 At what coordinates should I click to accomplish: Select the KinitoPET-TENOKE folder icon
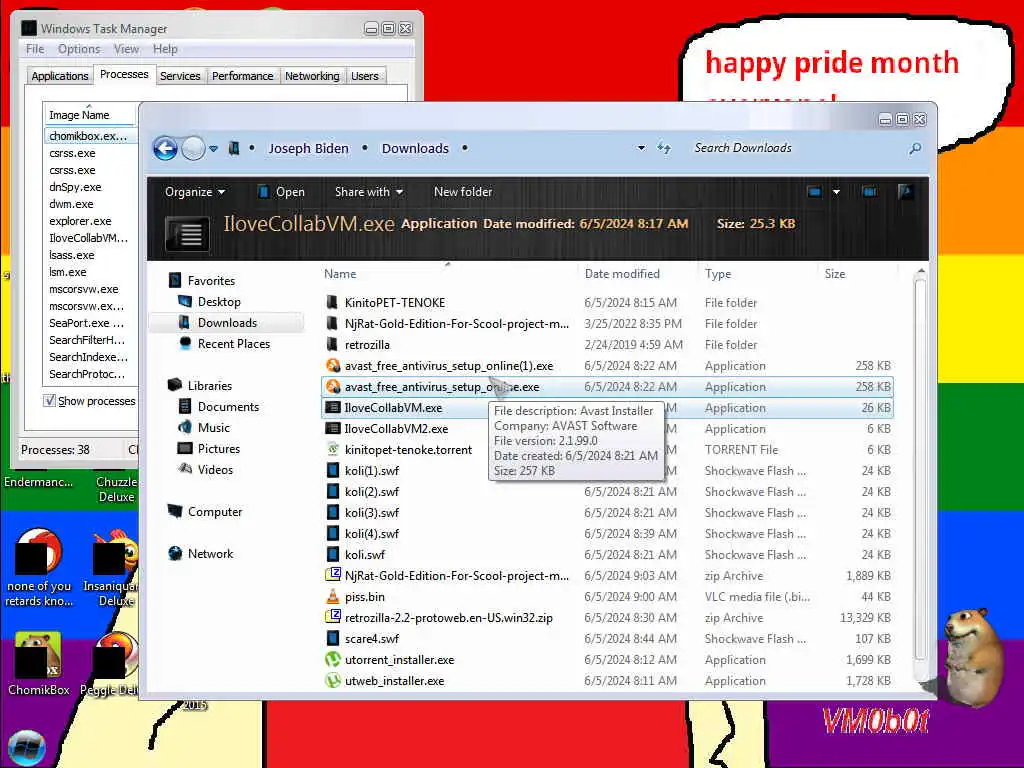(332, 302)
